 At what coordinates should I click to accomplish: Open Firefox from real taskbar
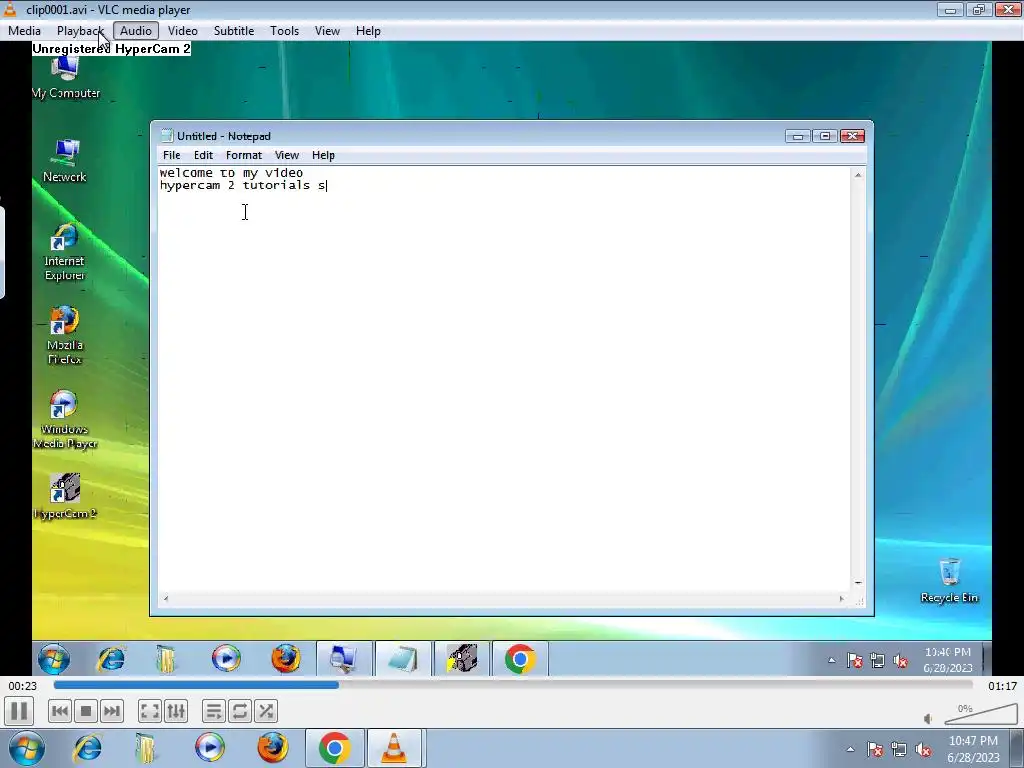point(272,748)
